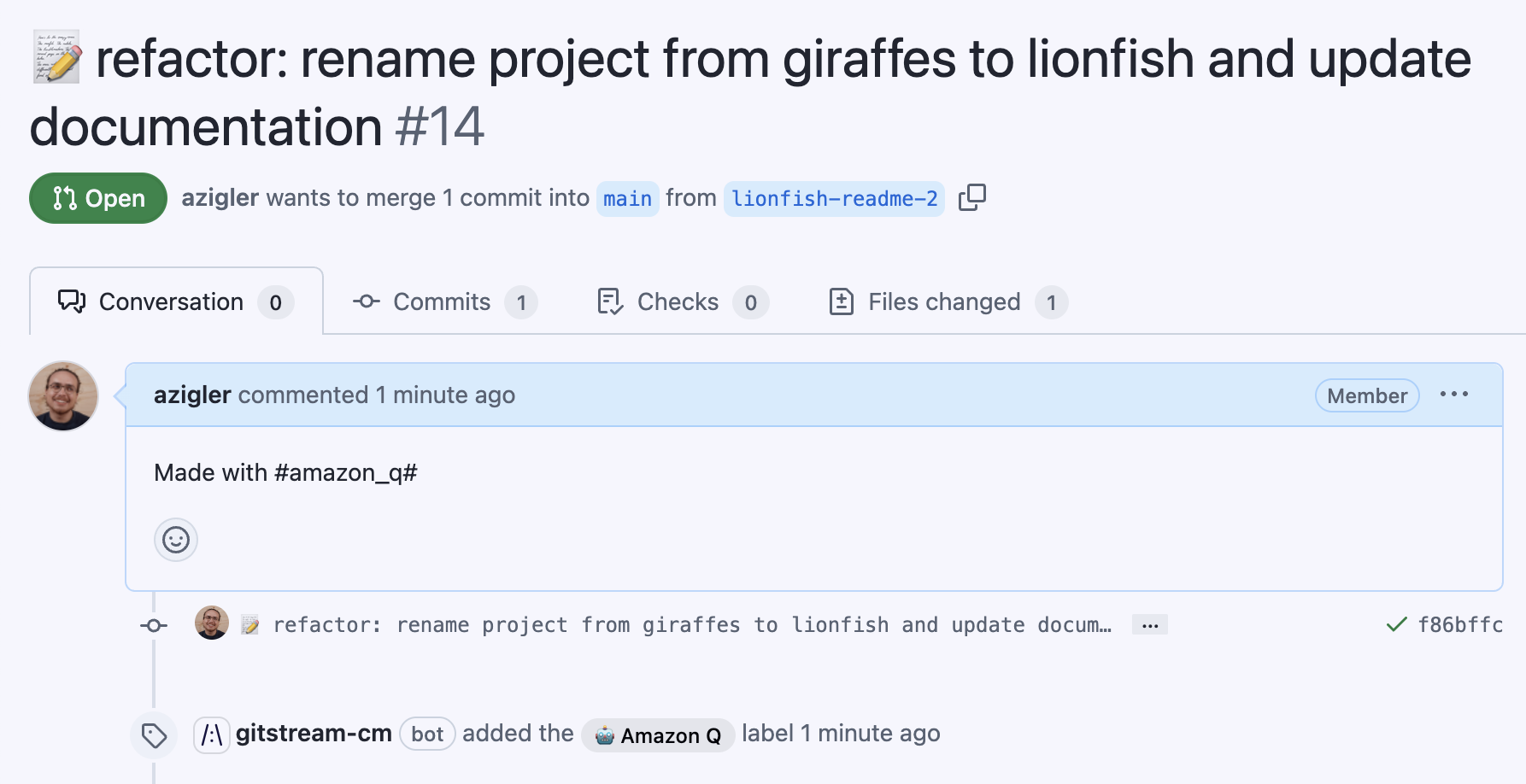Open the gitstream-cm bot profile link

pyautogui.click(x=314, y=734)
